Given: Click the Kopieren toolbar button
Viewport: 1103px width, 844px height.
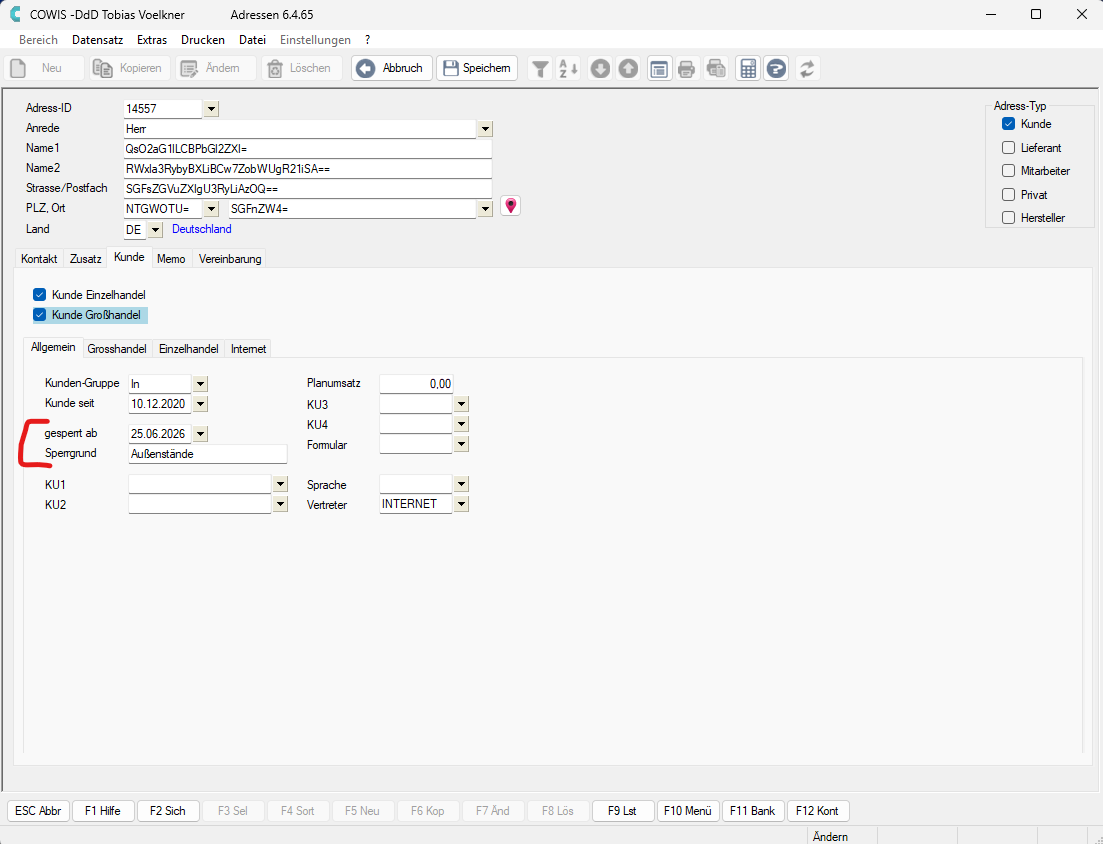Looking at the screenshot, I should (x=129, y=68).
